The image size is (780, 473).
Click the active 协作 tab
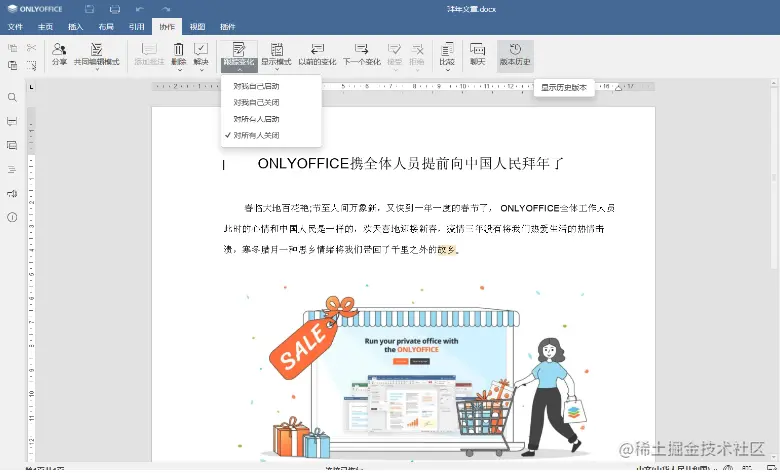pyautogui.click(x=167, y=26)
